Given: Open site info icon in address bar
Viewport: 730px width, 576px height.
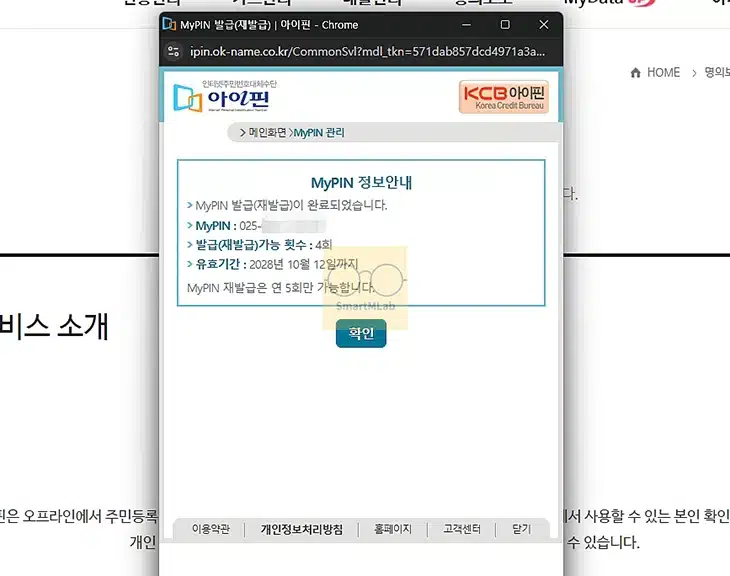Looking at the screenshot, I should tap(174, 51).
